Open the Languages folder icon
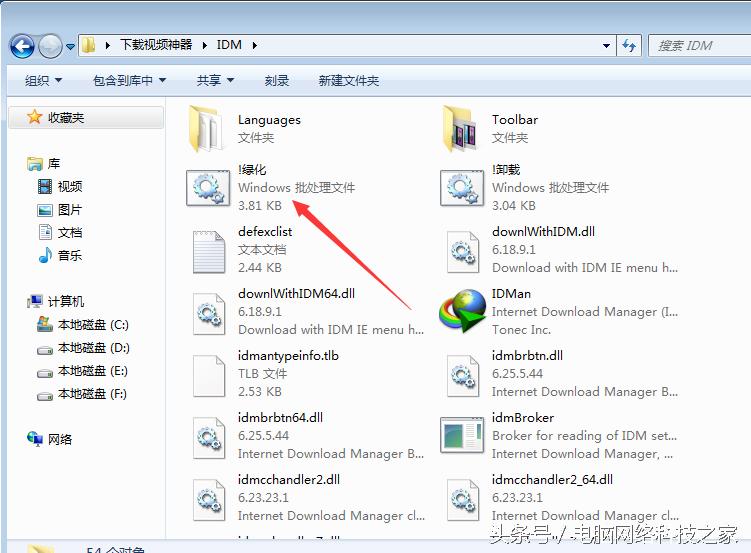This screenshot has height=553, width=751. coord(208,128)
